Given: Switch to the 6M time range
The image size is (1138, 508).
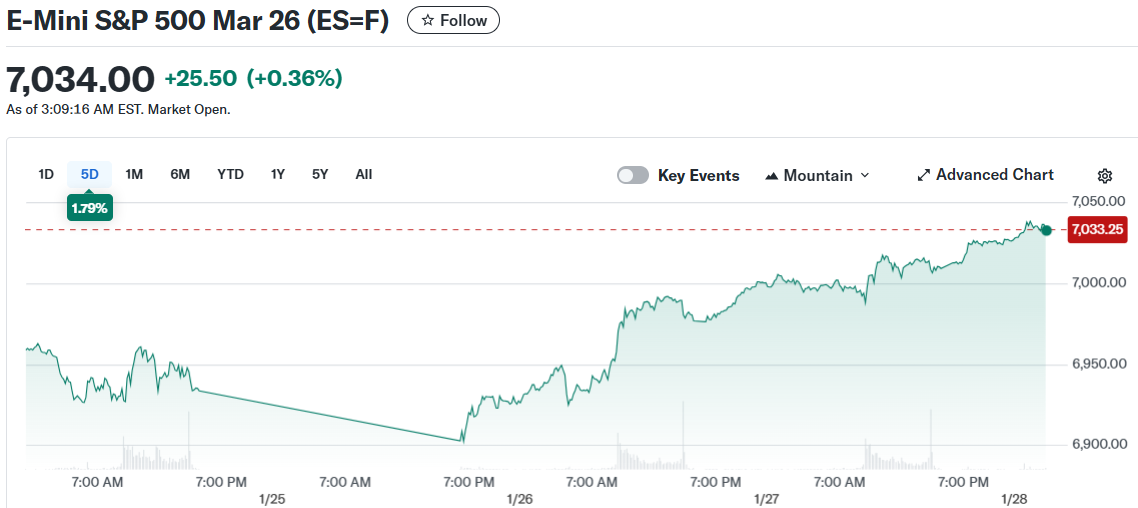Looking at the screenshot, I should point(180,174).
